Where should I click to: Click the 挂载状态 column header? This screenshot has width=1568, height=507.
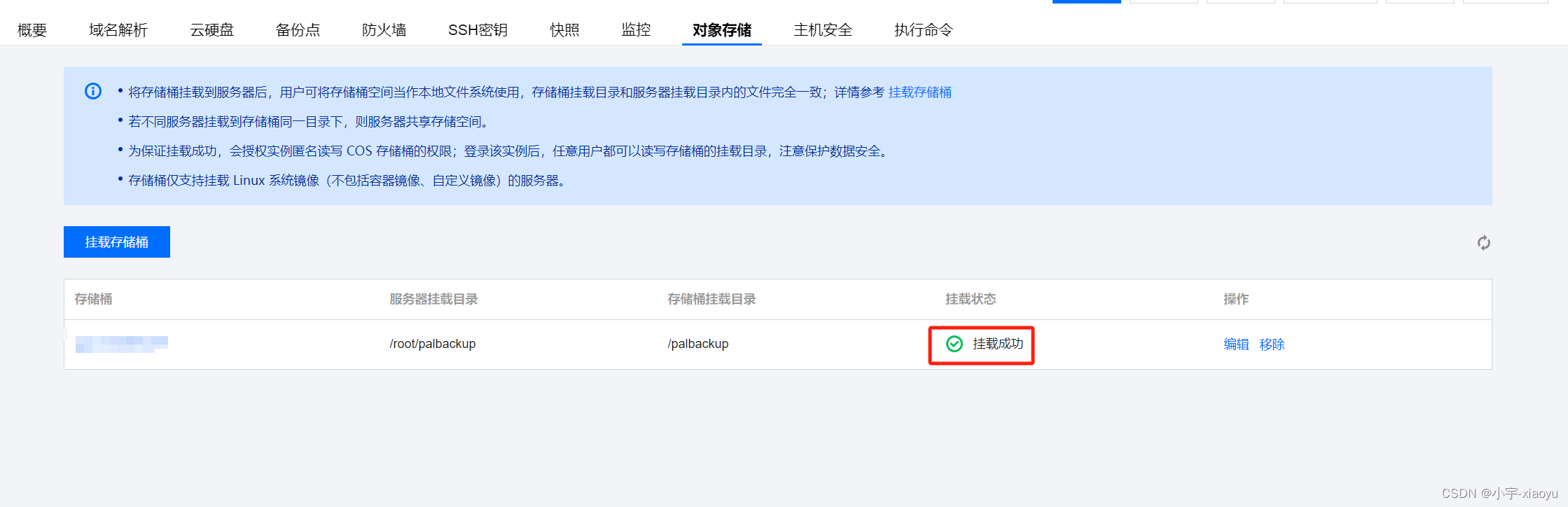coord(971,299)
